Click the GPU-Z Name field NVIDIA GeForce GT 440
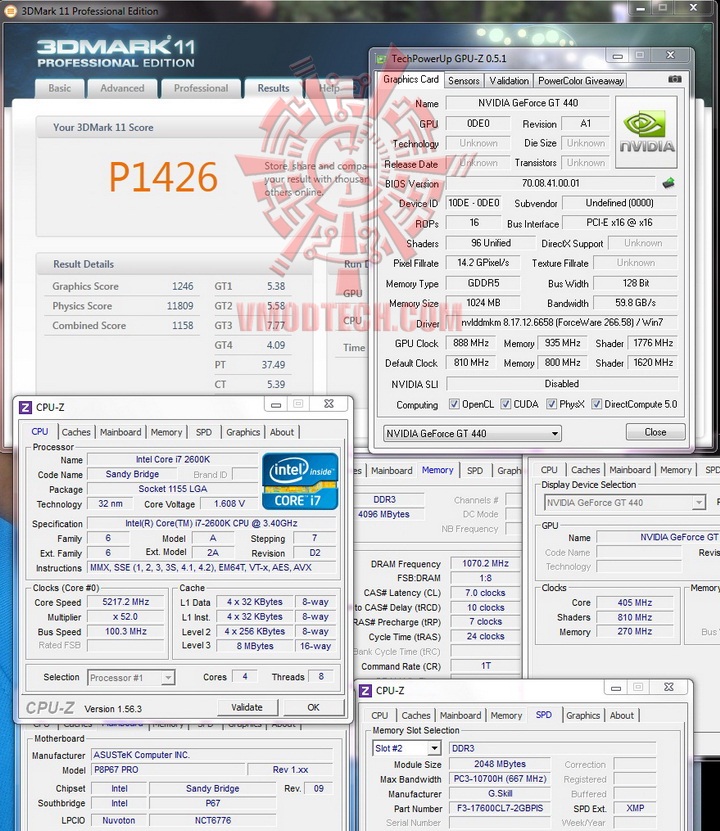 tap(528, 103)
